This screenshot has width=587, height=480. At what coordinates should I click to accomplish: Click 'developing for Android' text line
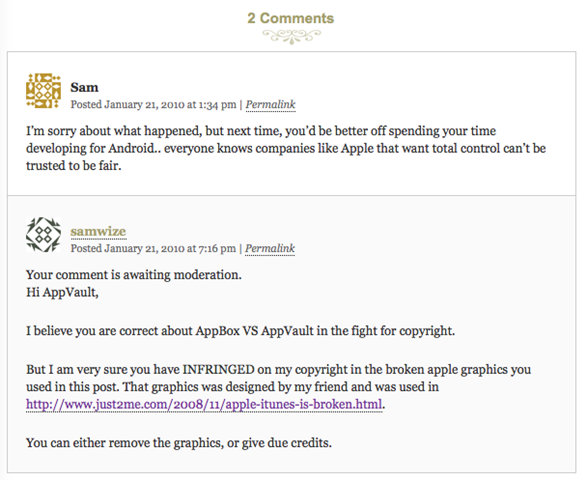[x=286, y=148]
